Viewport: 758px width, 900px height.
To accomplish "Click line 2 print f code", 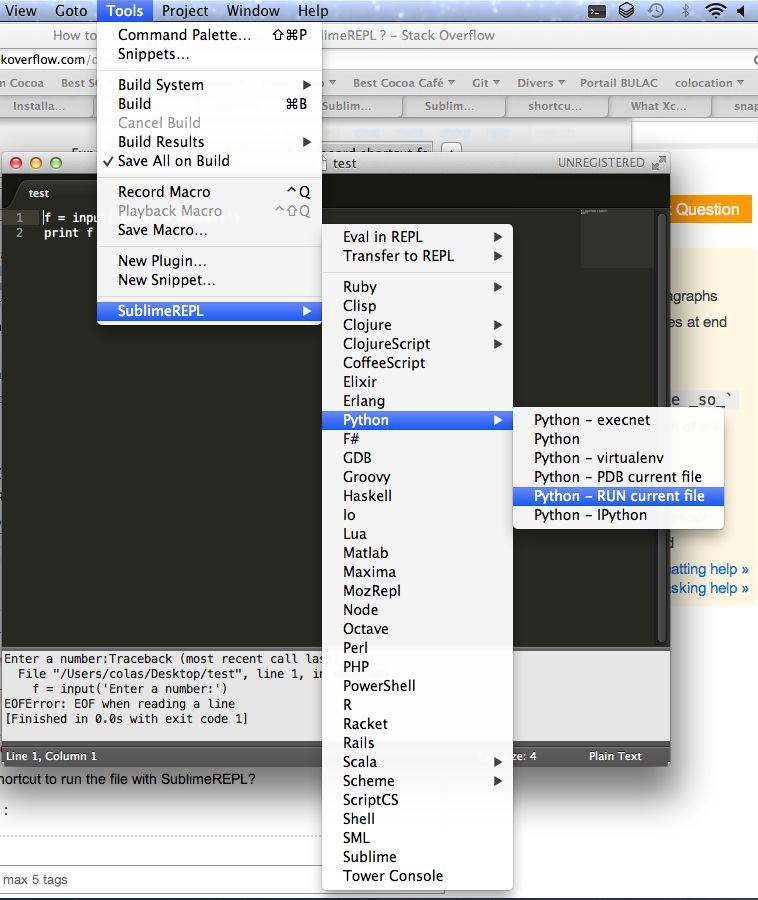I will click(68, 232).
